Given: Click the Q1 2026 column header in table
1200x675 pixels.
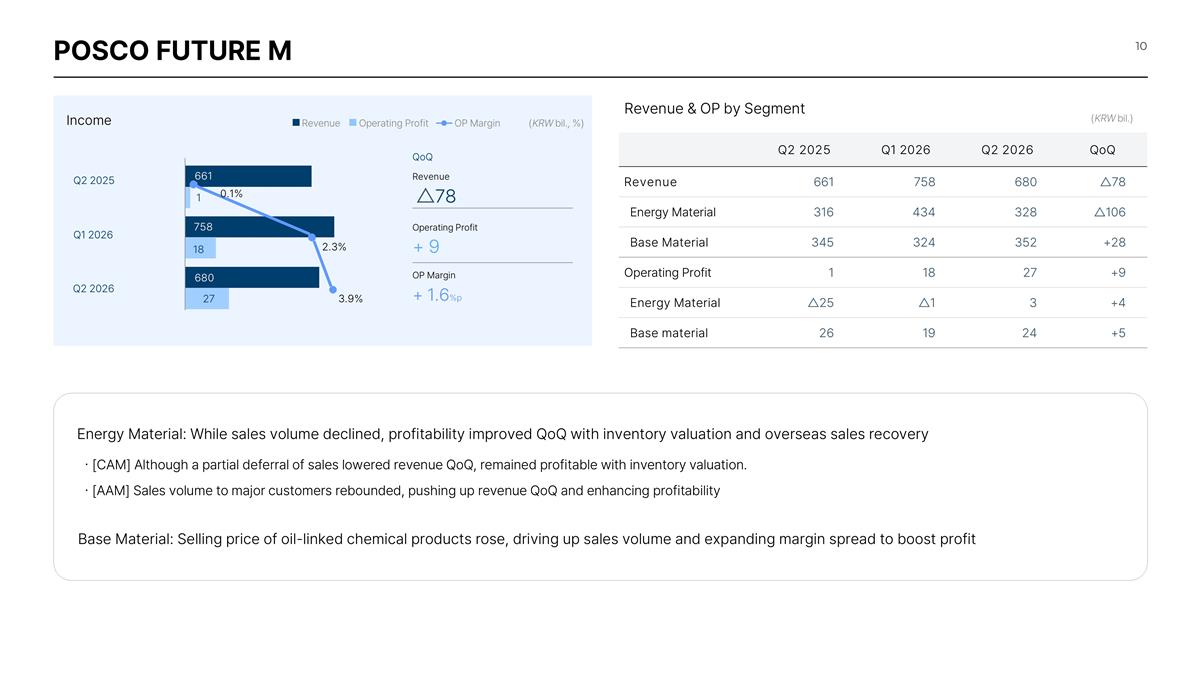Looking at the screenshot, I should 906,150.
